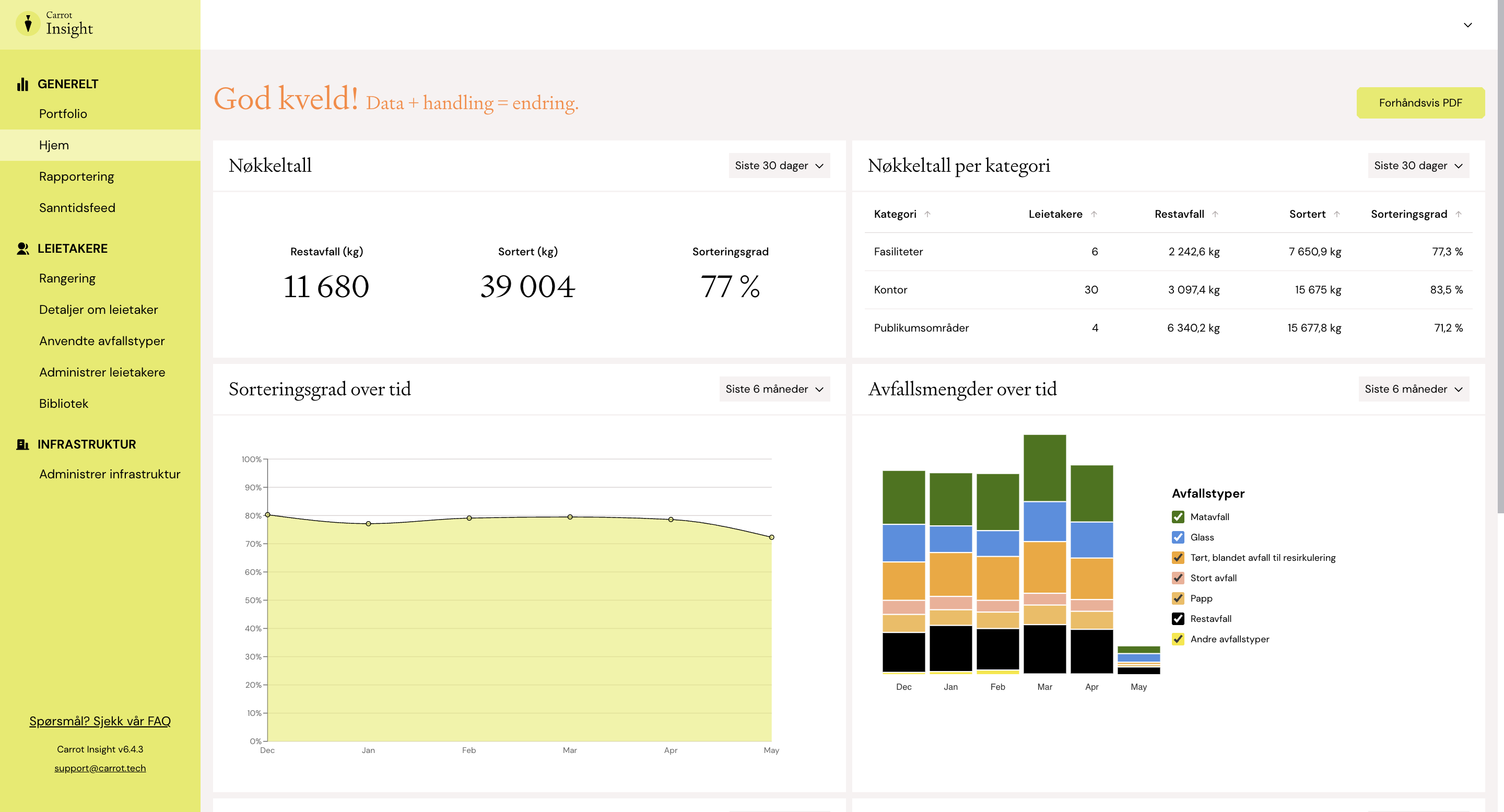Screen dimensions: 1504x812
Task: Open the Rapportering menu item
Action: click(76, 176)
